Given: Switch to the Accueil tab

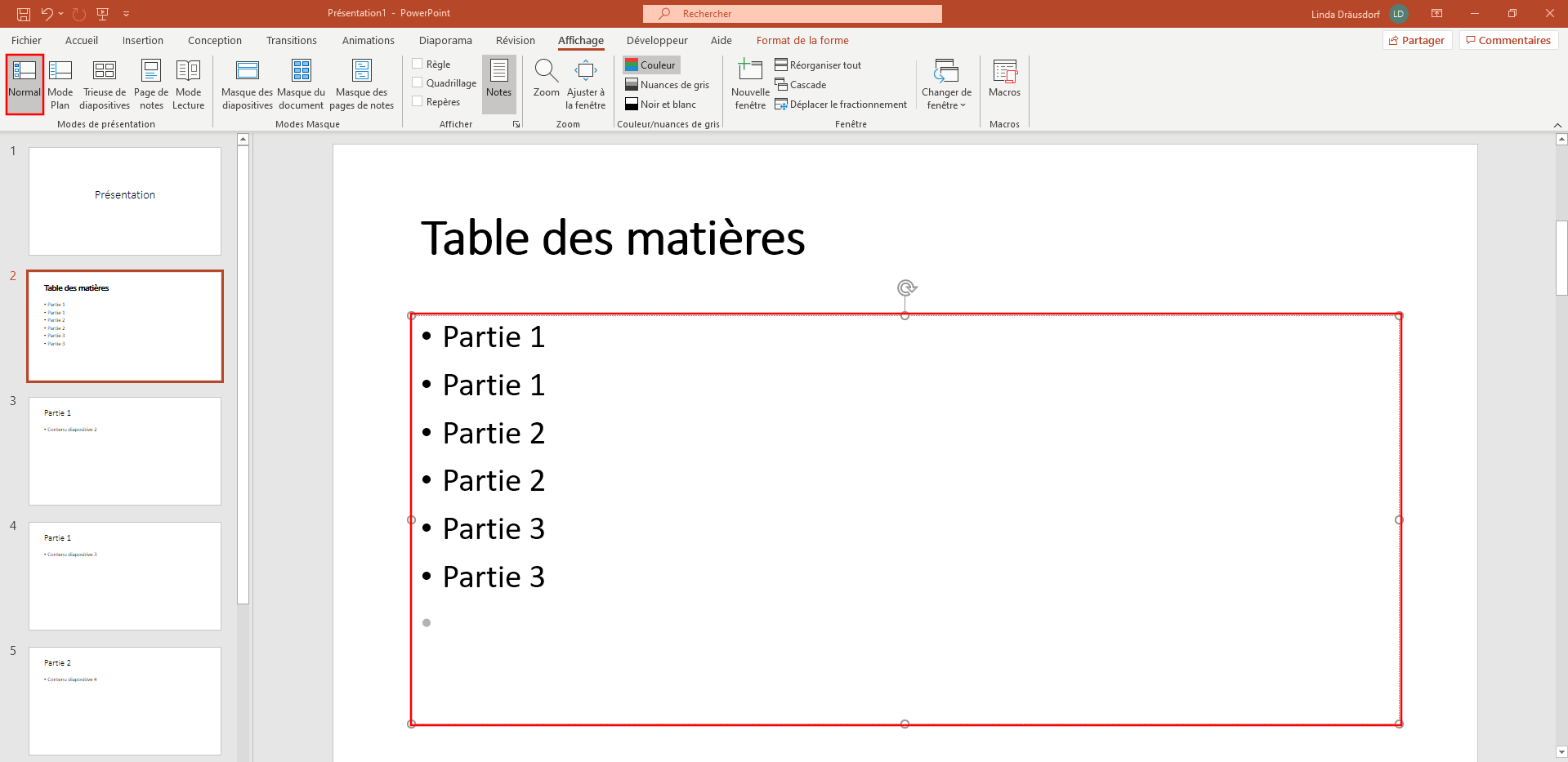Looking at the screenshot, I should pos(82,40).
